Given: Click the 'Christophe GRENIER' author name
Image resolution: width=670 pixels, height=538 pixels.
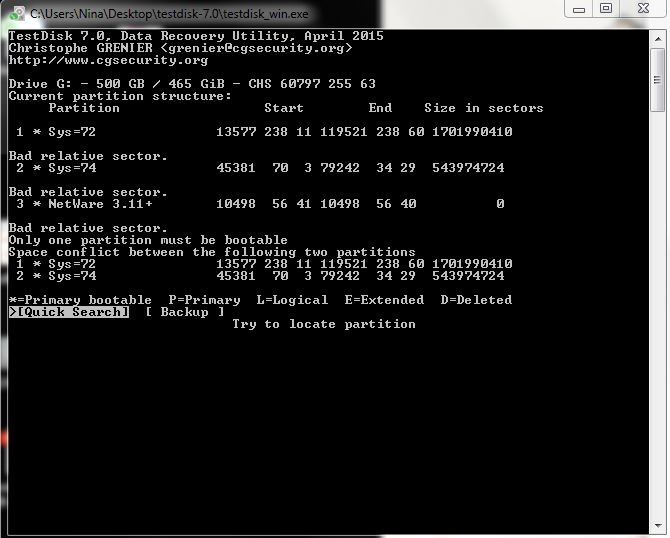Looking at the screenshot, I should 81,48.
